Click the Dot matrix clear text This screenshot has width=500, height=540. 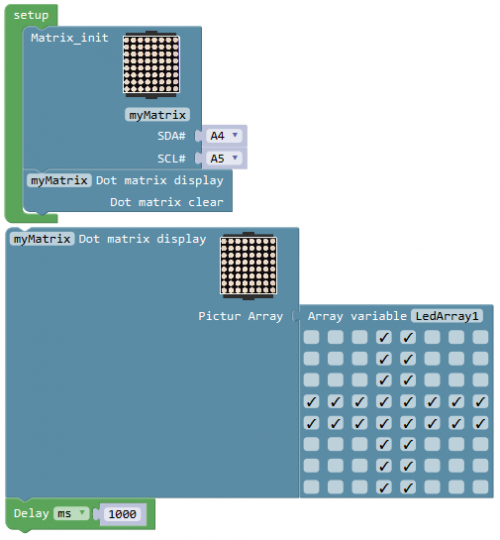pos(167,202)
